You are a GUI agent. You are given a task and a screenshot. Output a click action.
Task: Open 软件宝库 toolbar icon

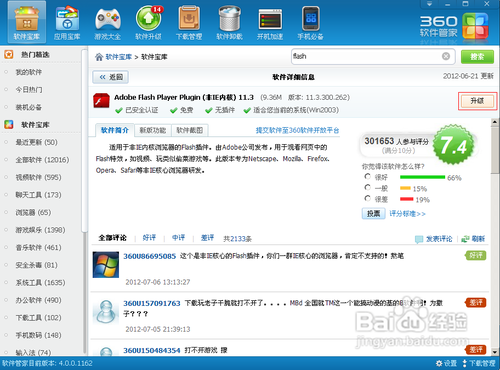click(x=27, y=22)
